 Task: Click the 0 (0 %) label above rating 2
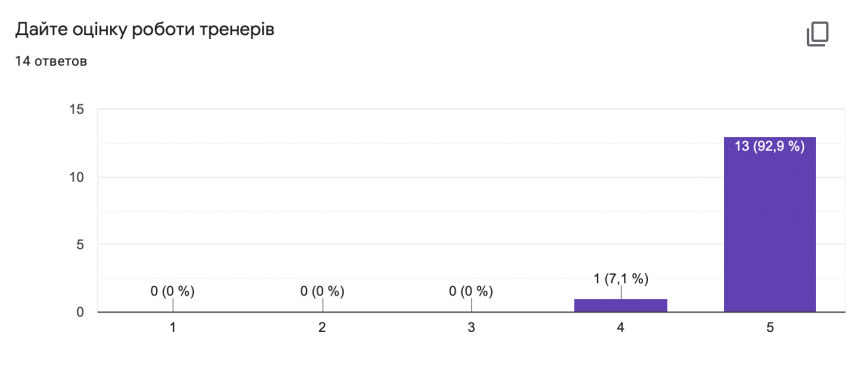[x=322, y=292]
